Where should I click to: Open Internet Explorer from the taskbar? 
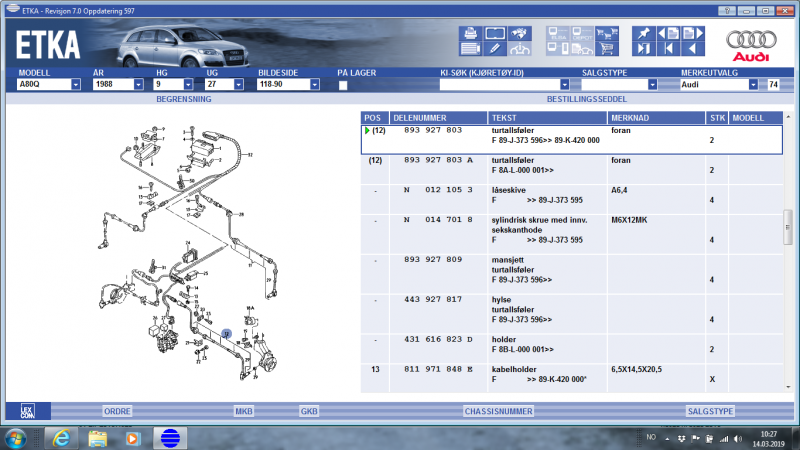(60, 437)
